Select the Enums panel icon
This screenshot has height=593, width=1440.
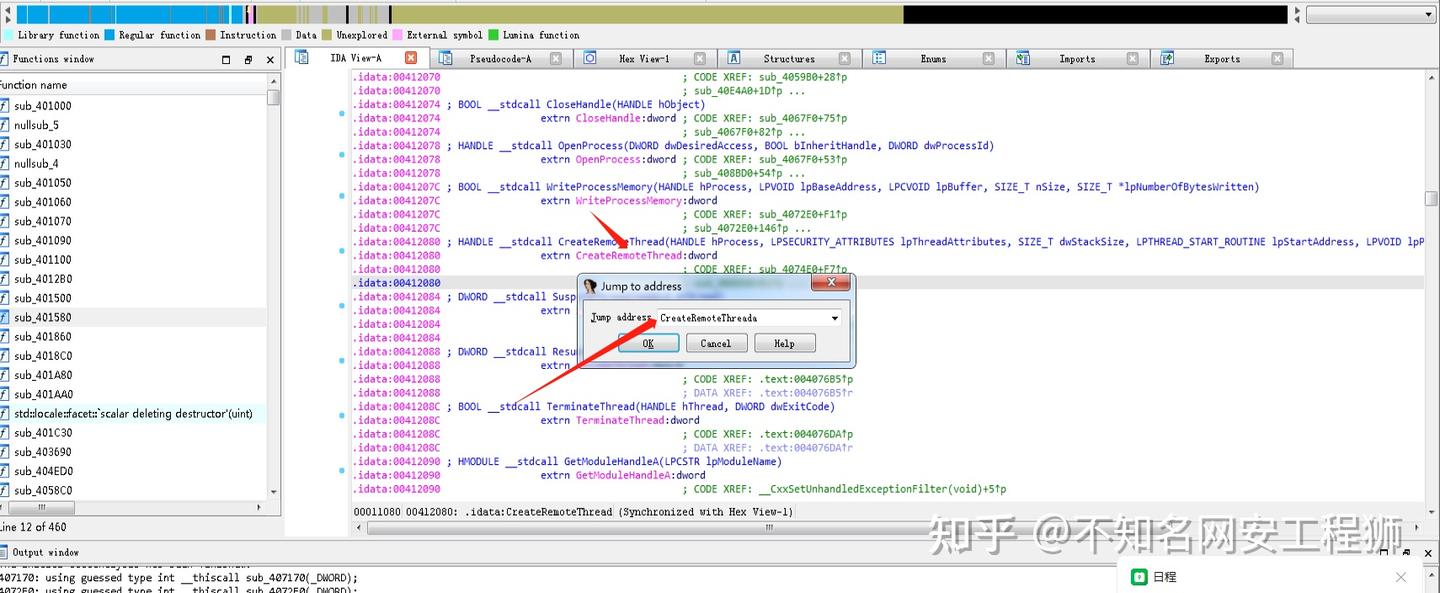(878, 57)
